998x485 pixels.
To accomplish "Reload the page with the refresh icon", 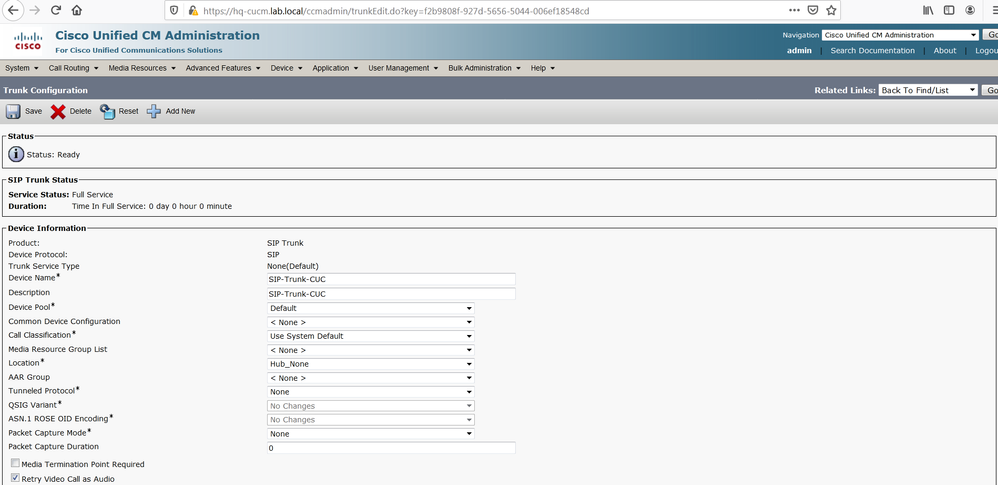I will (x=55, y=10).
